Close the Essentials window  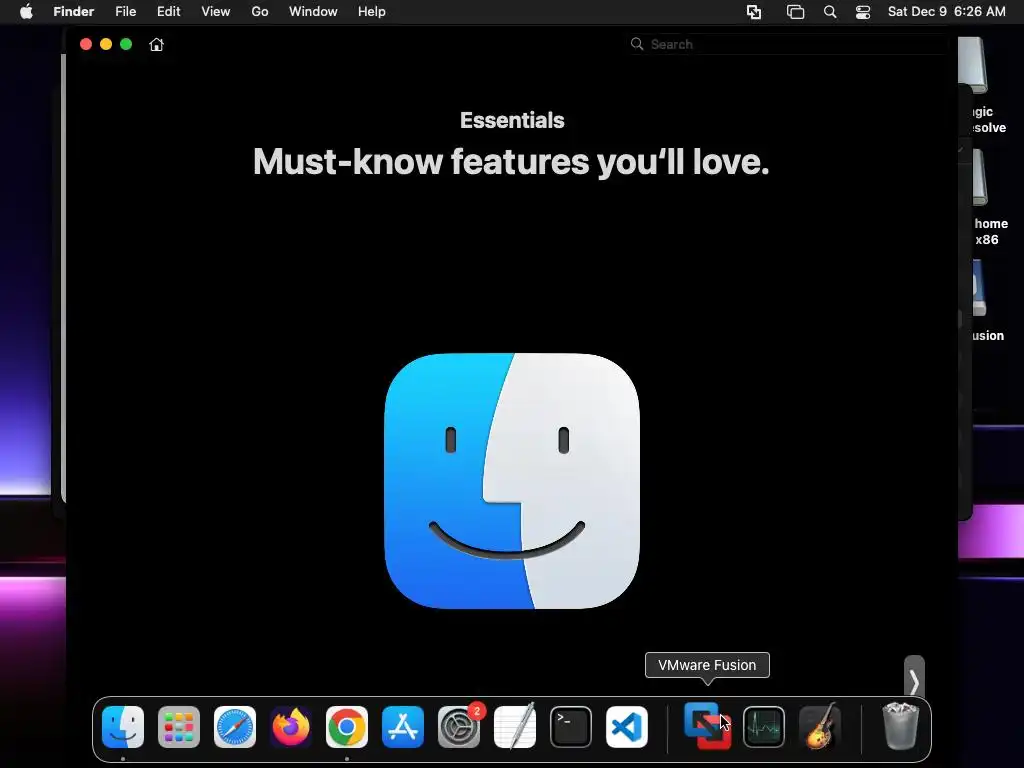pyautogui.click(x=86, y=44)
